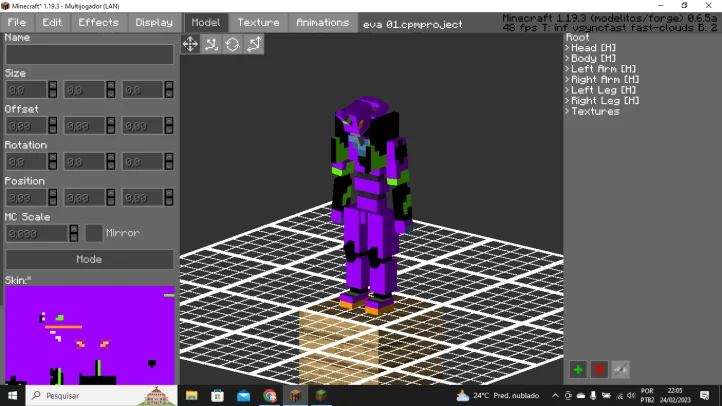Toggle the Mirror checkbox
Image resolution: width=722 pixels, height=406 pixels.
tap(94, 233)
